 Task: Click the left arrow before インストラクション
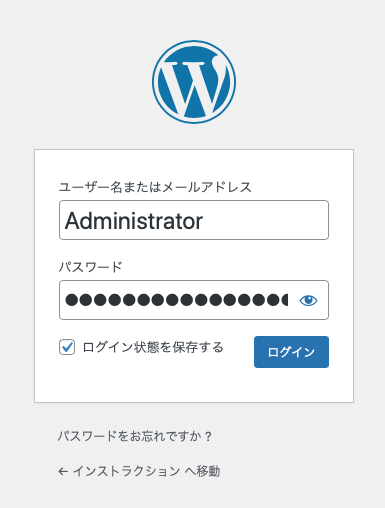point(63,472)
